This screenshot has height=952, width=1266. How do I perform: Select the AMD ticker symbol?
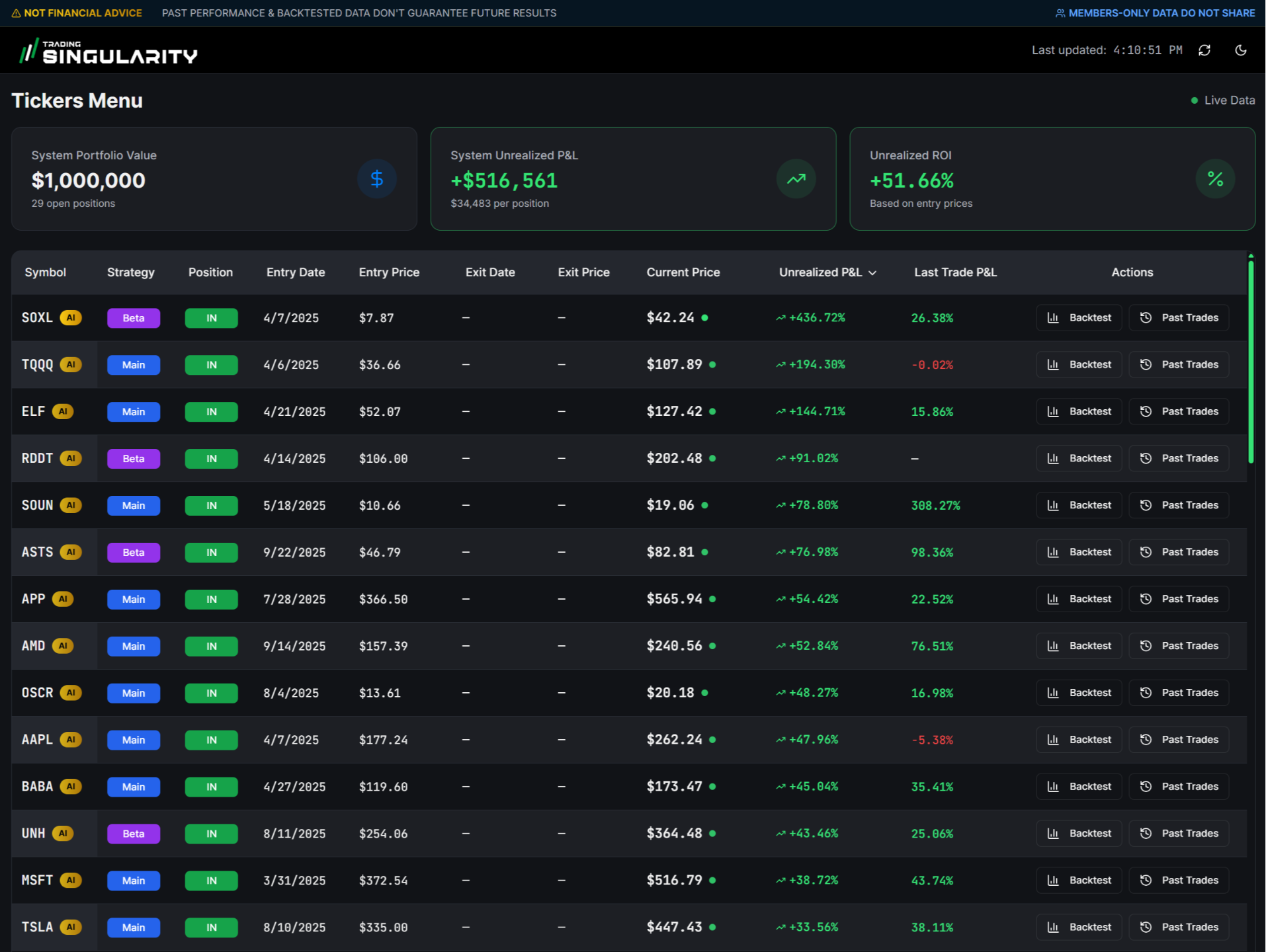[34, 646]
